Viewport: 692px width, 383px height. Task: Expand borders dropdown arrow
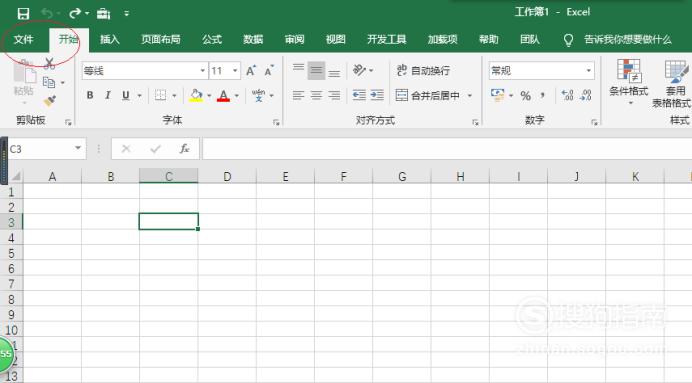click(x=174, y=95)
